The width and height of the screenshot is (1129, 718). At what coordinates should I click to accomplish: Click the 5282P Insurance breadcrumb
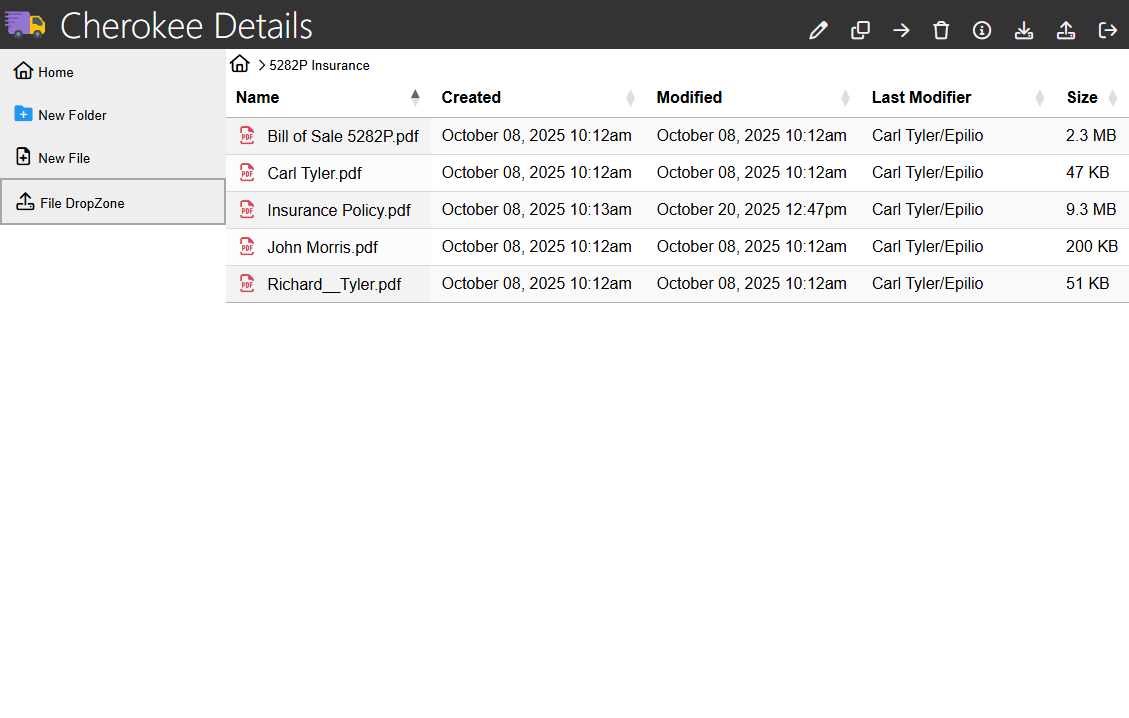click(319, 65)
